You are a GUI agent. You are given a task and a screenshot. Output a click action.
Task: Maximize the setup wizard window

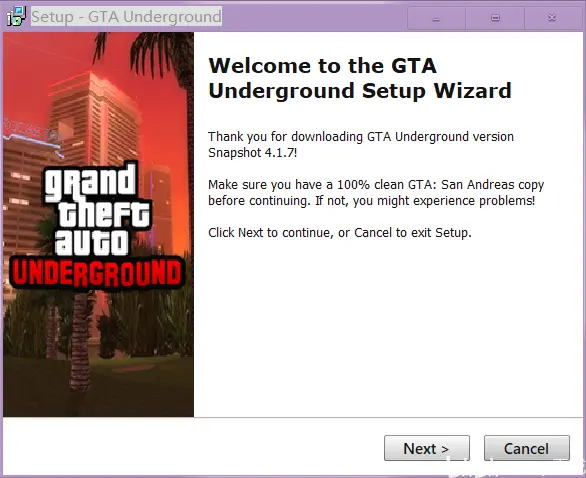(495, 18)
